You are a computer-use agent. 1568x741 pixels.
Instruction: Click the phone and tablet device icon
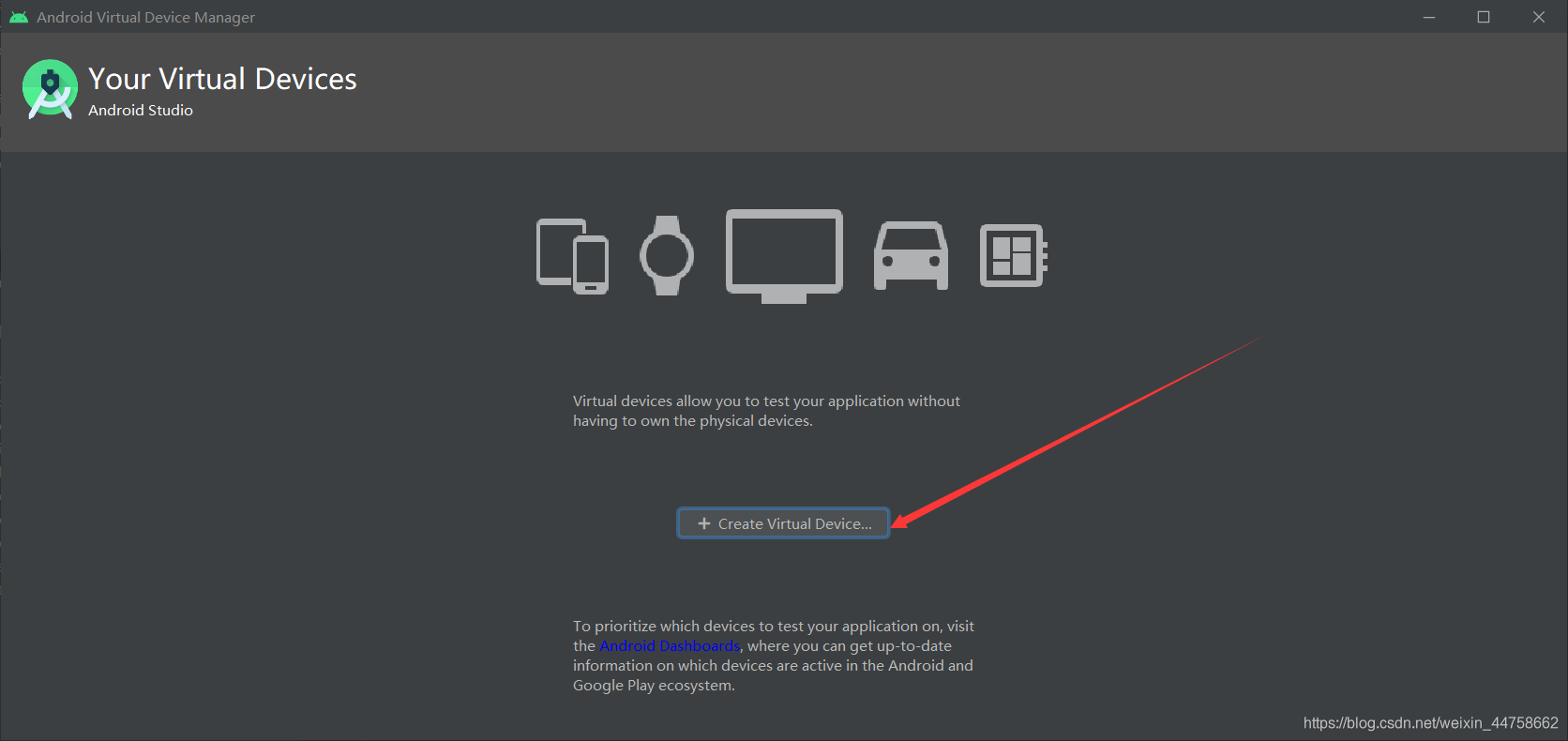point(572,256)
